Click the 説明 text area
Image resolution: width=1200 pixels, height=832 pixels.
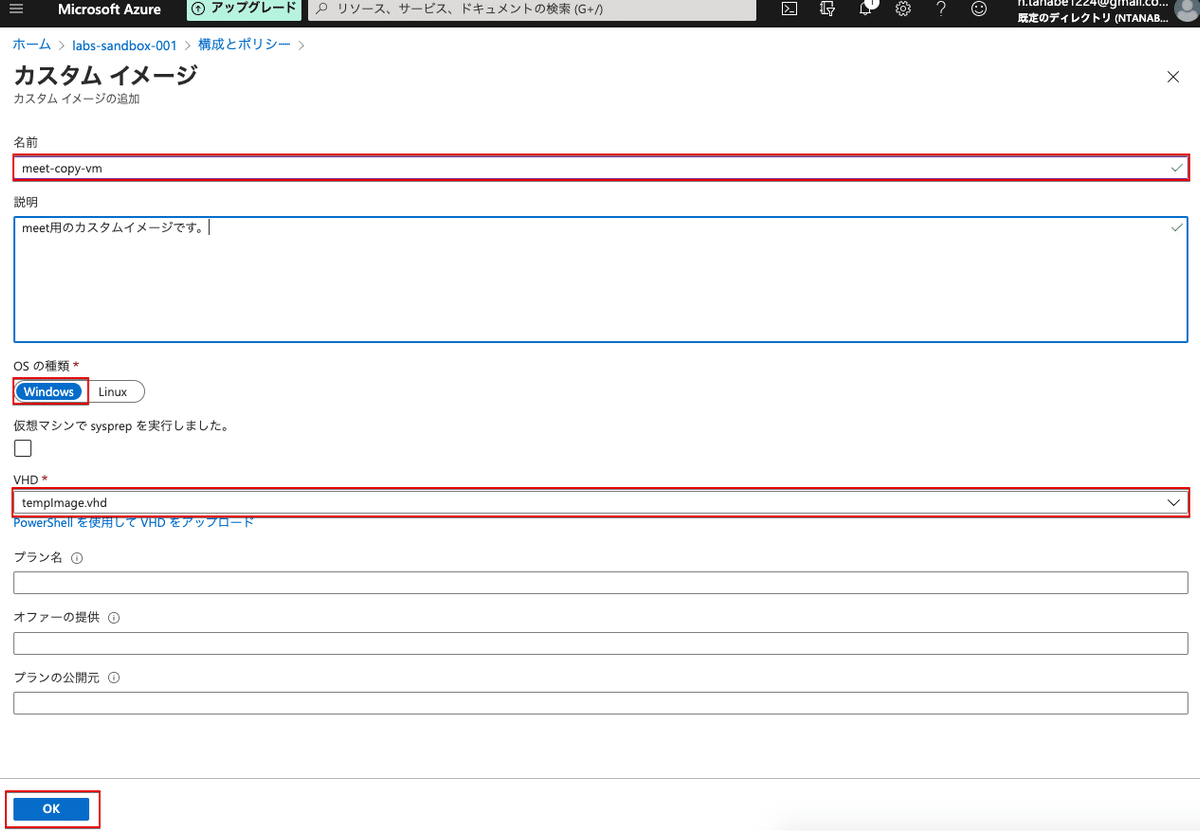click(x=600, y=279)
